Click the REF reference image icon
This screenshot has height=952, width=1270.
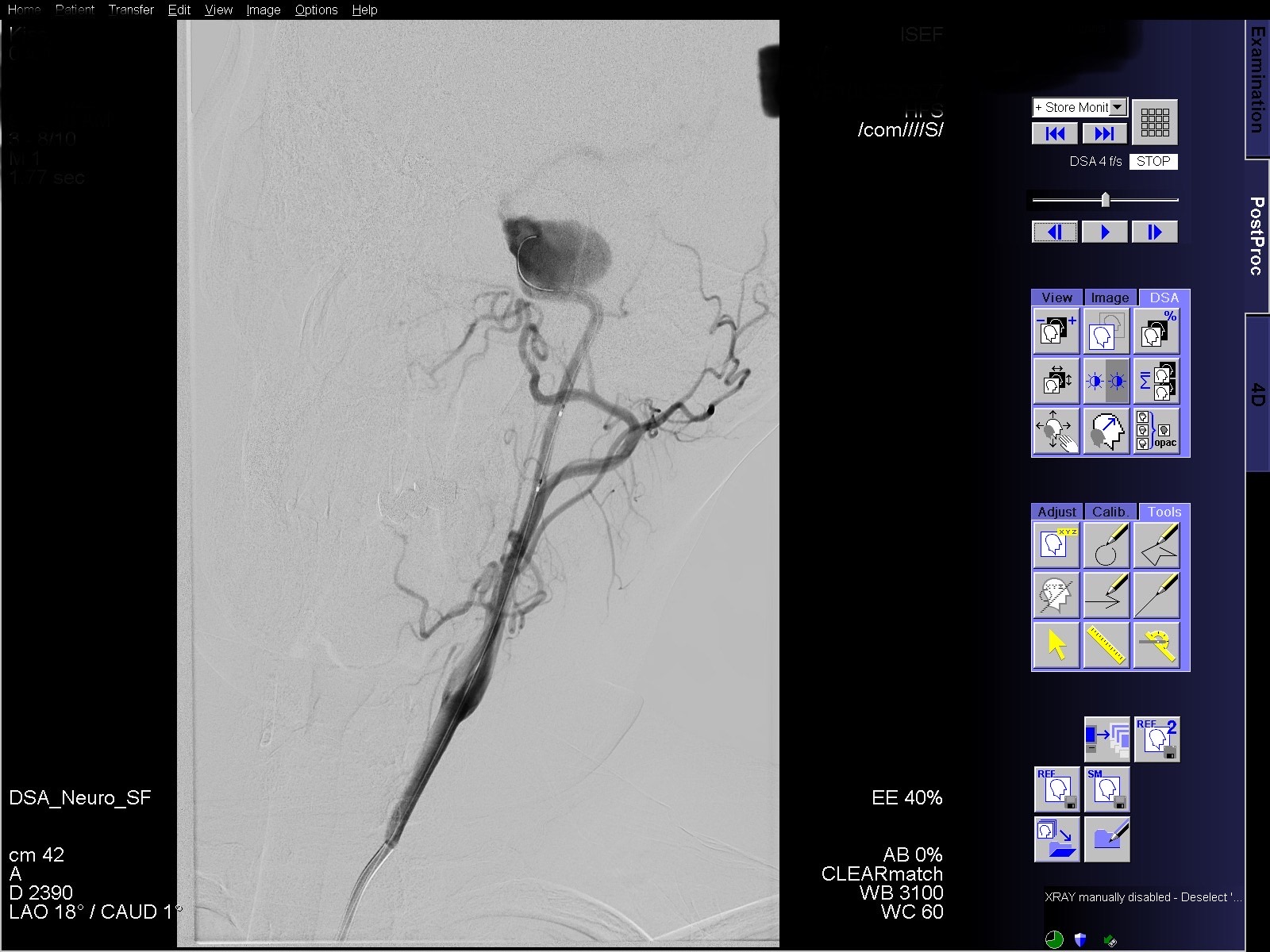tap(1056, 791)
